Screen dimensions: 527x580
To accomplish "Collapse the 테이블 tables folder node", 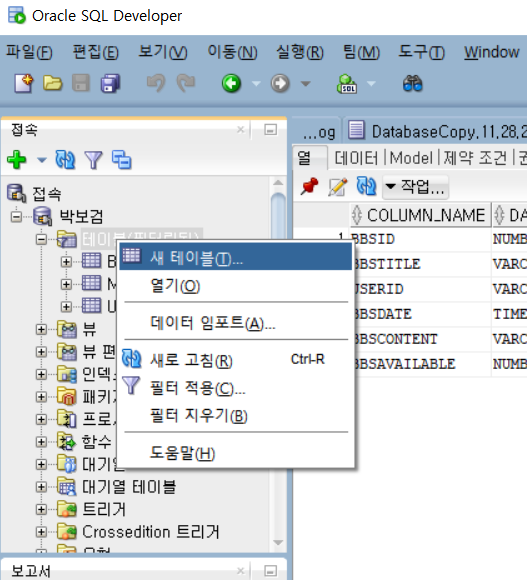I will (x=41, y=240).
